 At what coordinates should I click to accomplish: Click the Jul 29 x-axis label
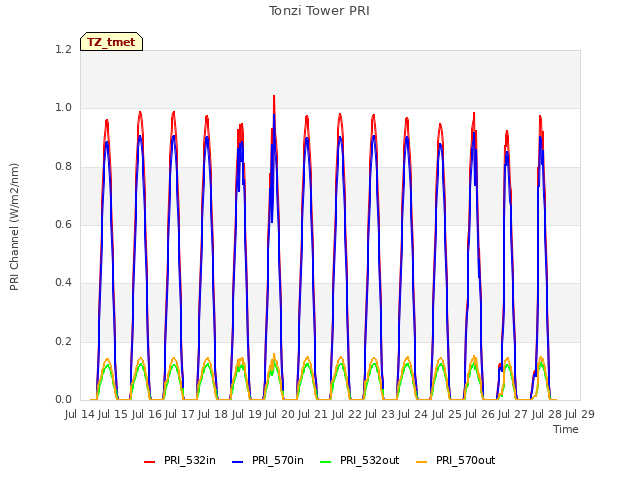click(580, 414)
